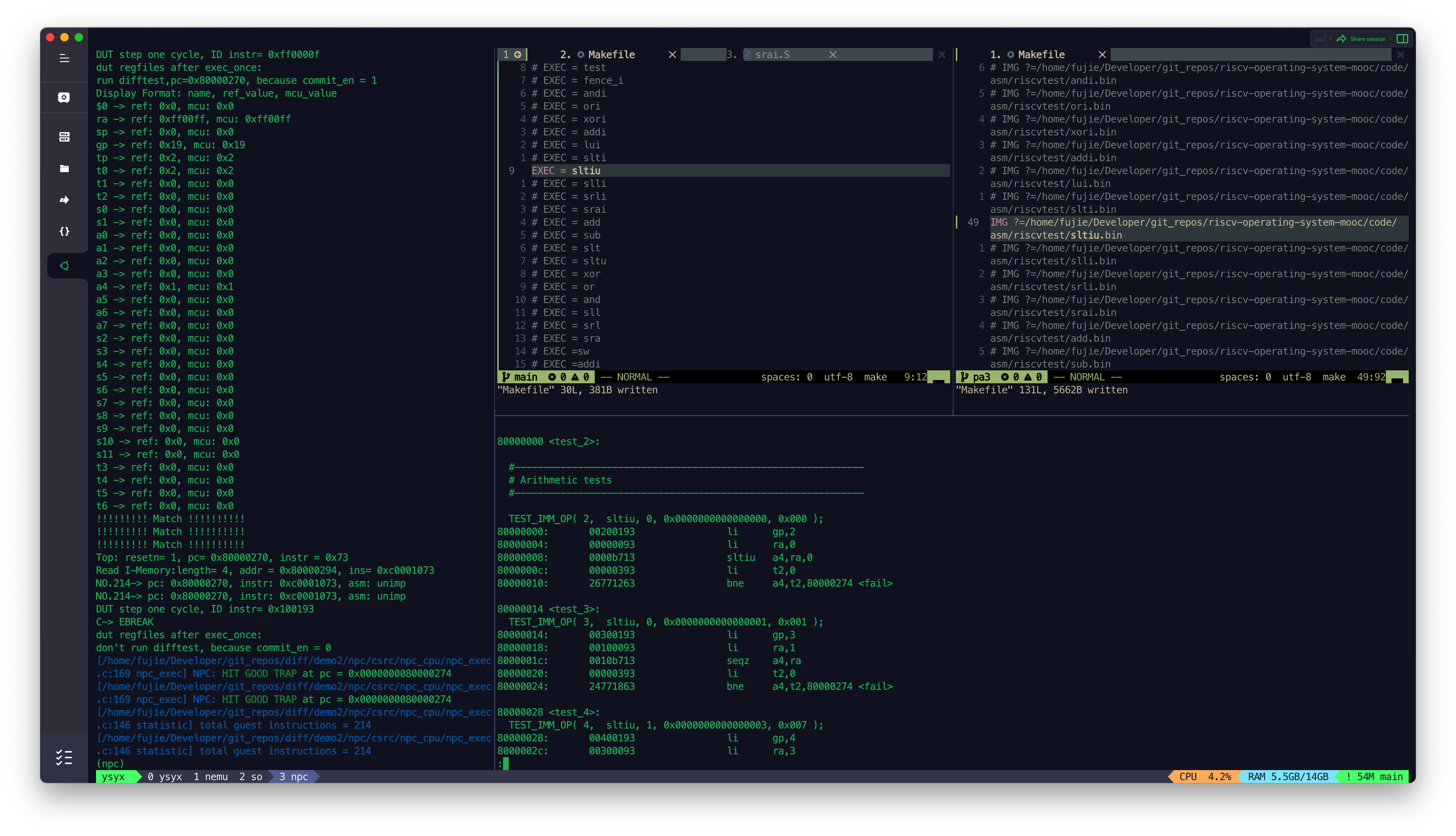Select tmux window '3 npc'
This screenshot has width=1456, height=836.
[x=293, y=776]
